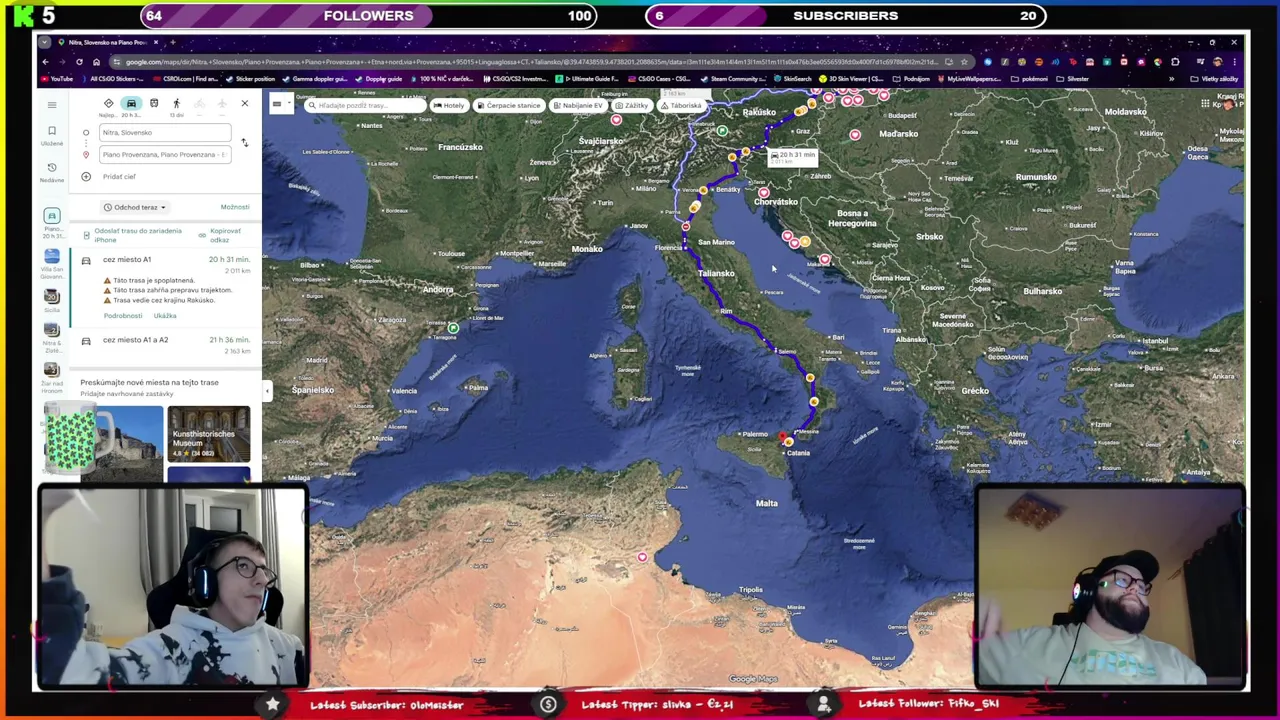Select the cycling travel mode

coord(199,103)
